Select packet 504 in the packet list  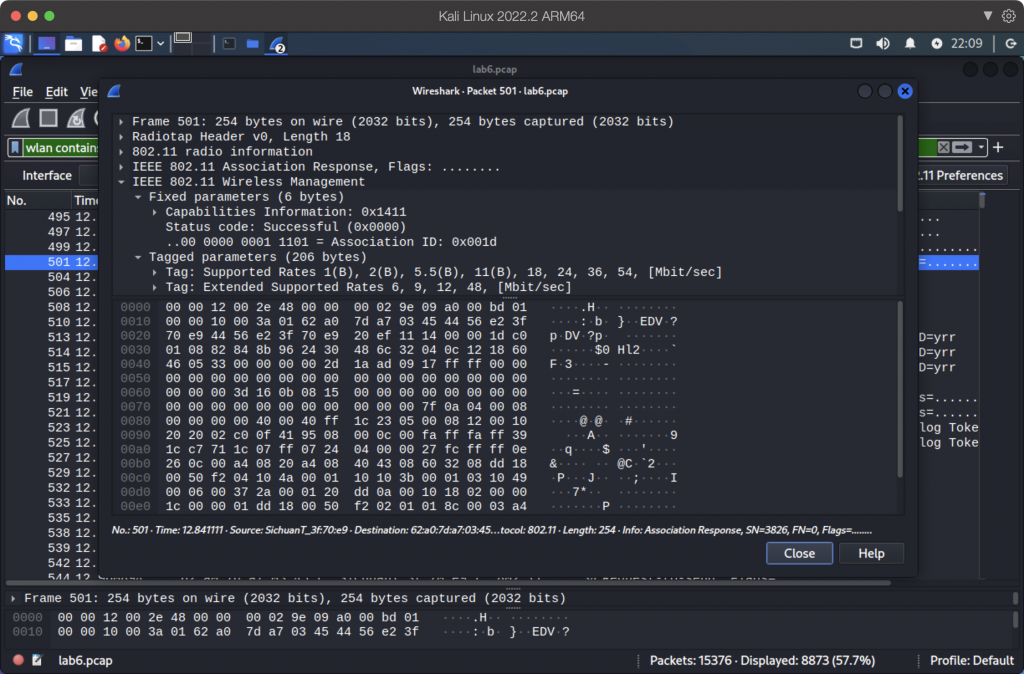click(52, 277)
